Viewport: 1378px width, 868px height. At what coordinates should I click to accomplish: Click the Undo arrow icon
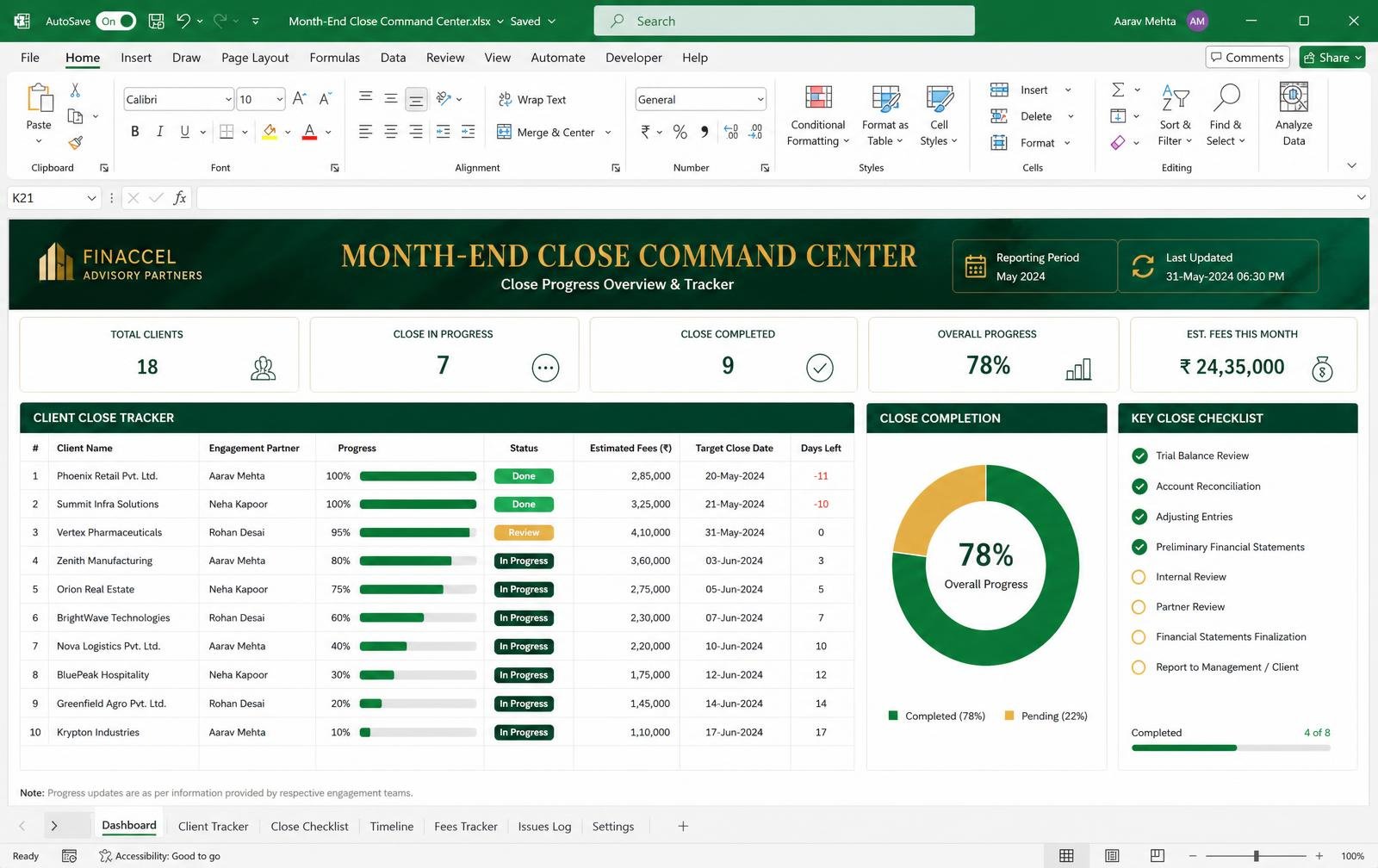point(183,21)
